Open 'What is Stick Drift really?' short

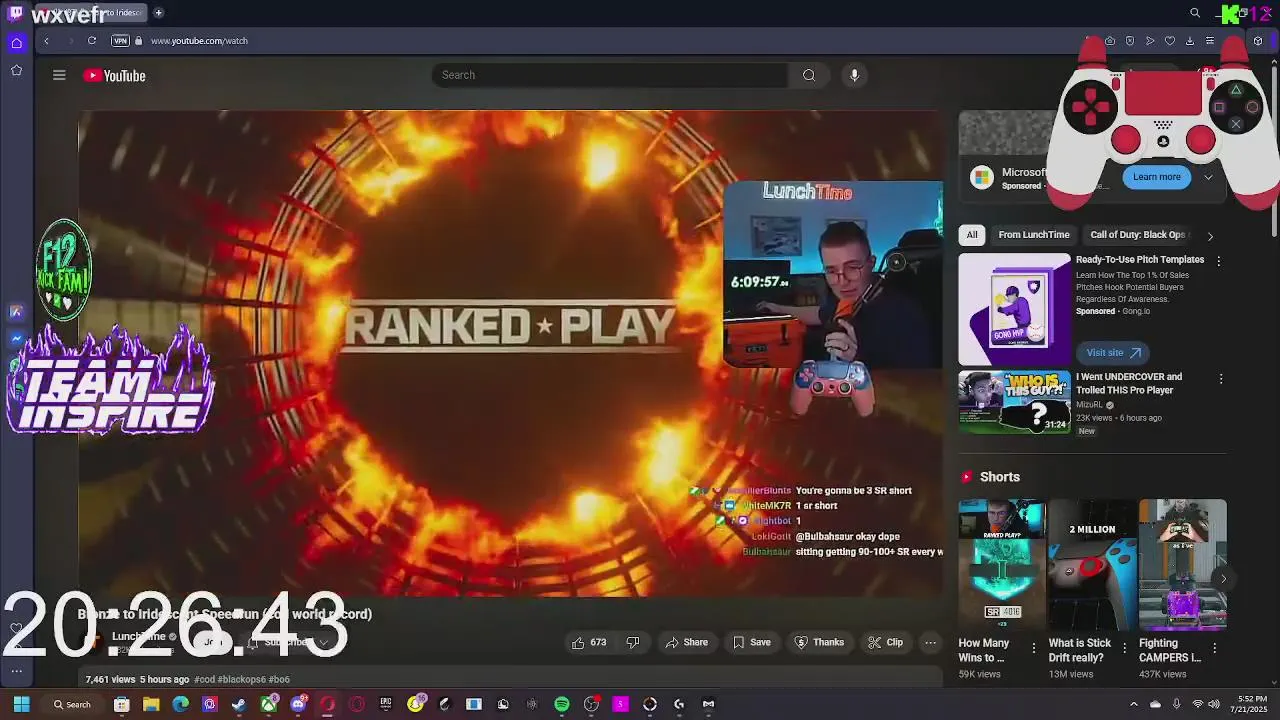(x=1092, y=565)
